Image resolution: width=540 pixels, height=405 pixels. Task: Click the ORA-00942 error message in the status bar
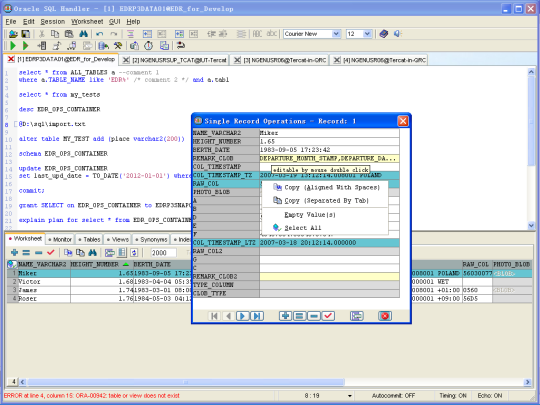pyautogui.click(x=92, y=396)
